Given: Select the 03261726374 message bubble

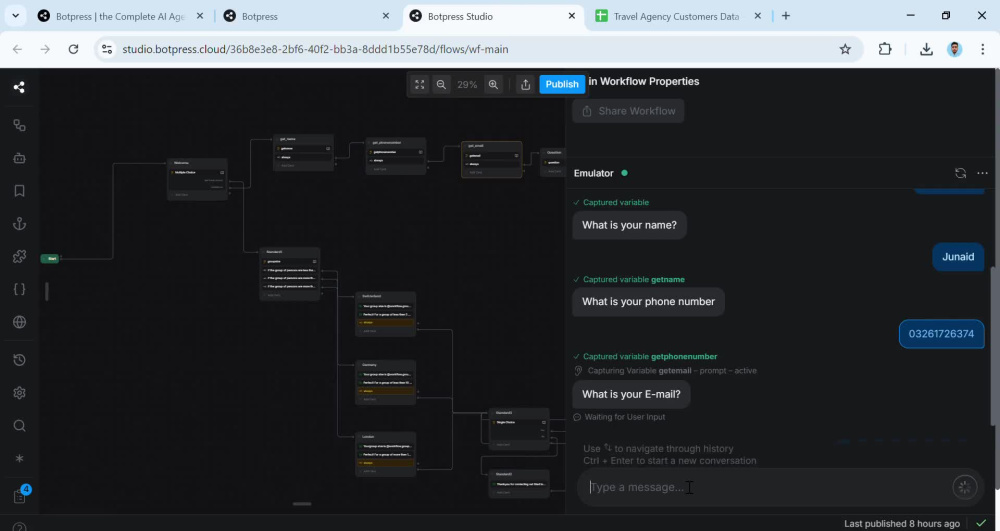Looking at the screenshot, I should coord(941,333).
